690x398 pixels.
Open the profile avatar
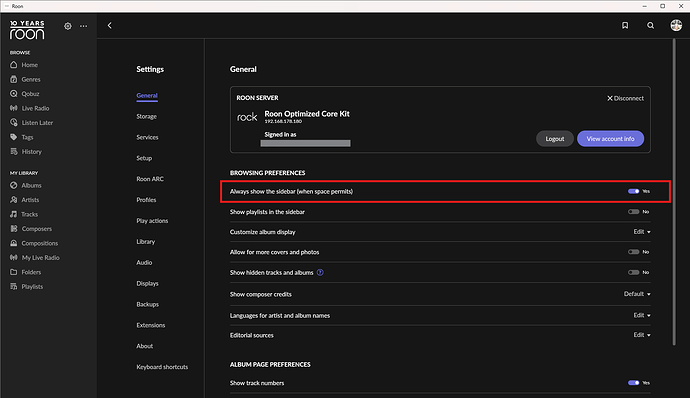tap(676, 25)
